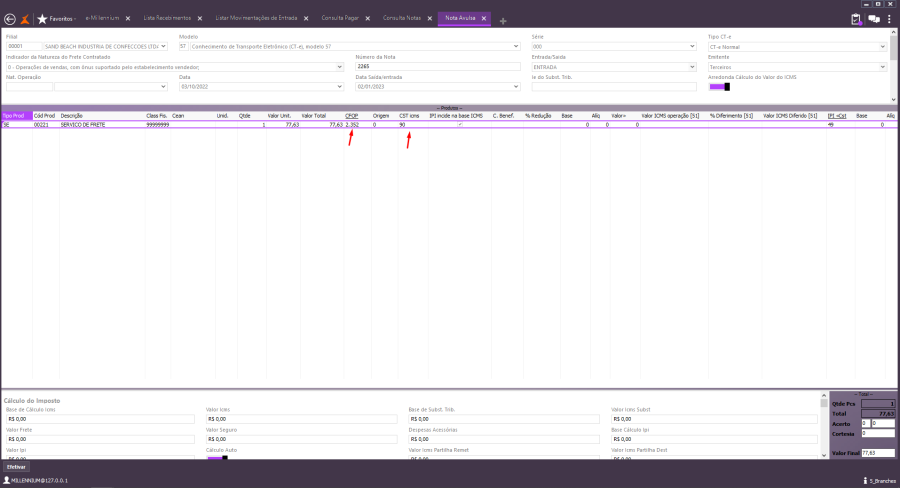Click the Número da Nota field
The height and width of the screenshot is (488, 900).
point(438,67)
